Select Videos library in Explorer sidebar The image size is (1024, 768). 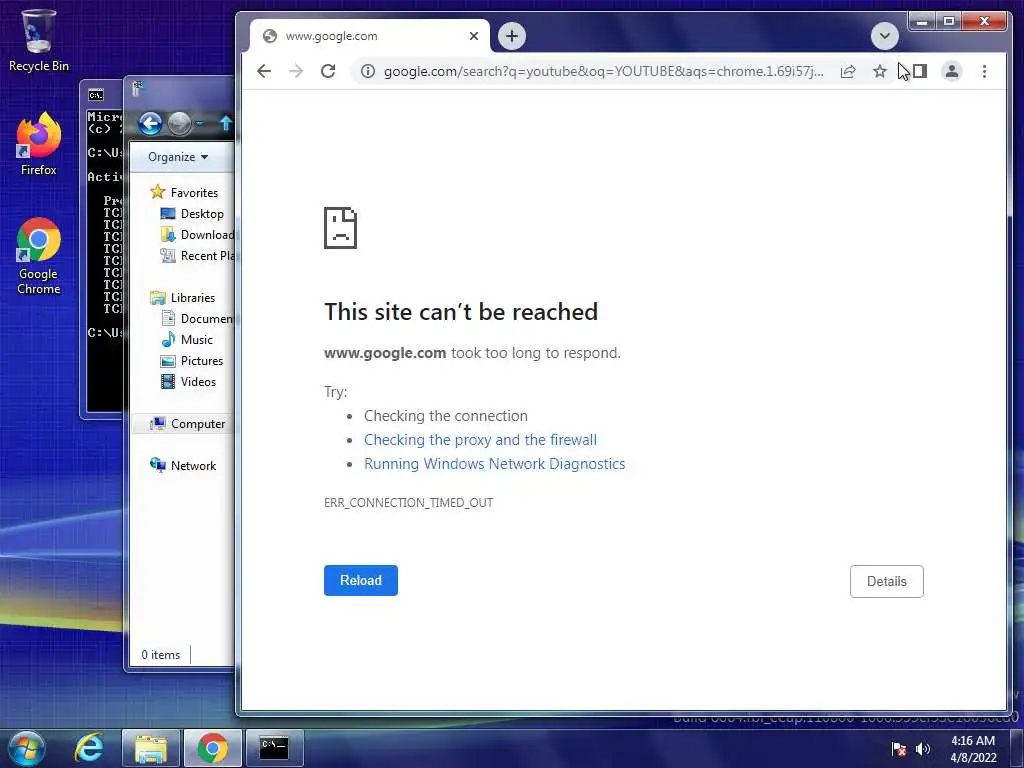(188, 381)
